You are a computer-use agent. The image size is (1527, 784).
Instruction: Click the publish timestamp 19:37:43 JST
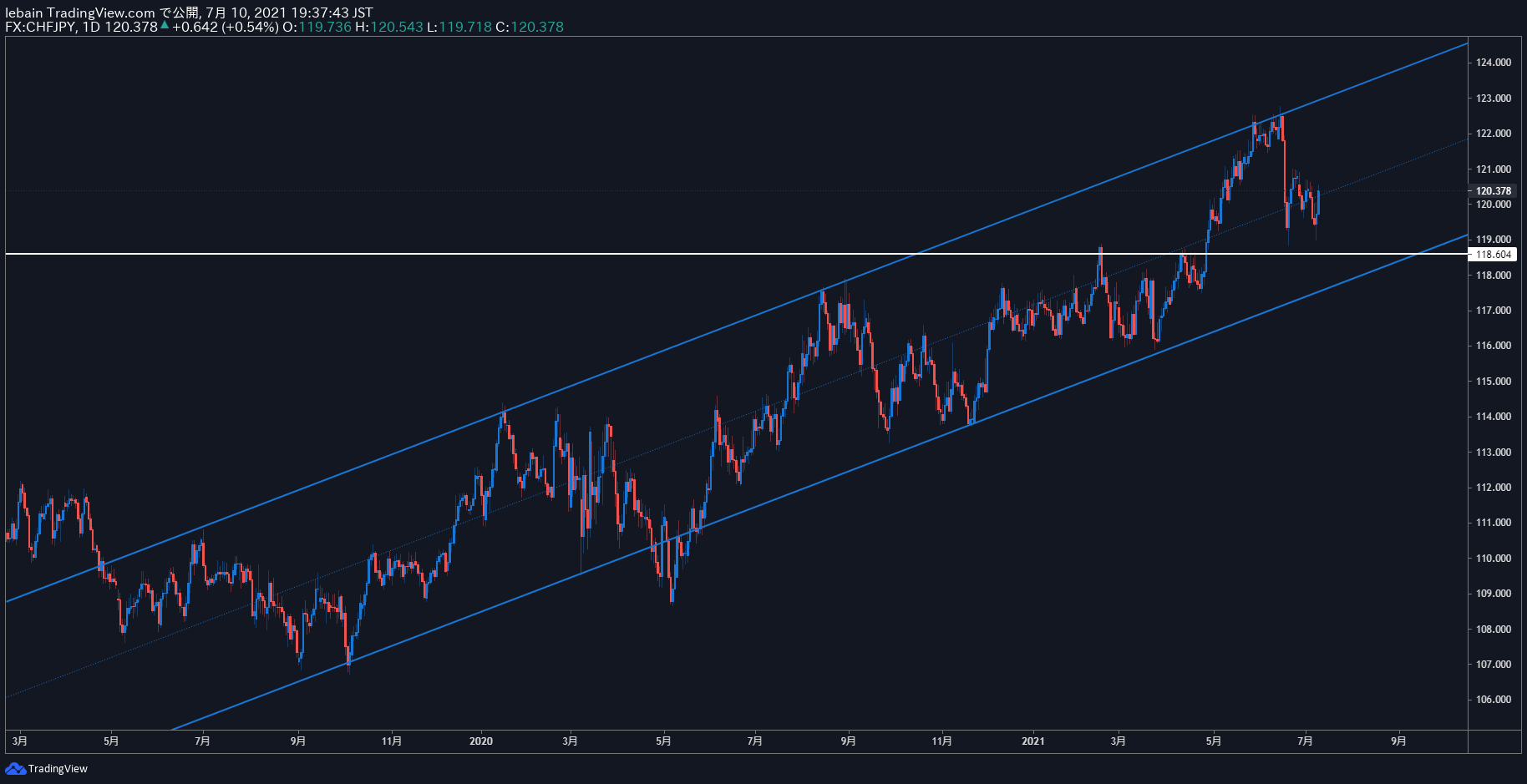point(332,13)
